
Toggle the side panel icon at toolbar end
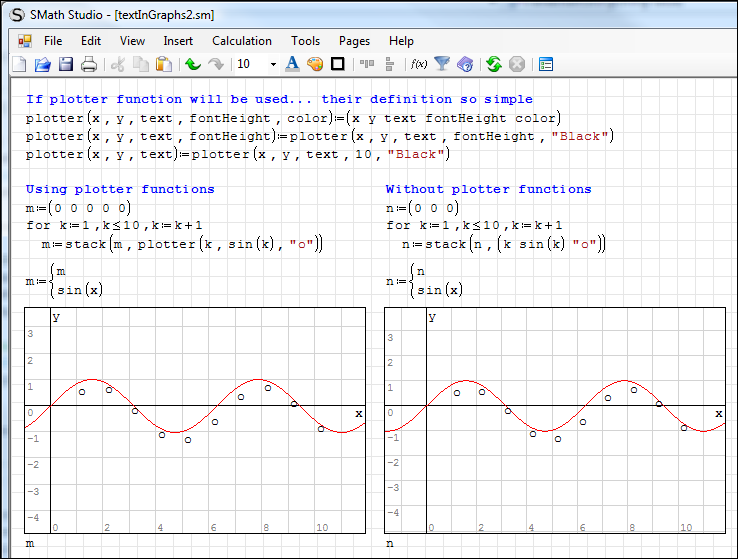coord(545,65)
